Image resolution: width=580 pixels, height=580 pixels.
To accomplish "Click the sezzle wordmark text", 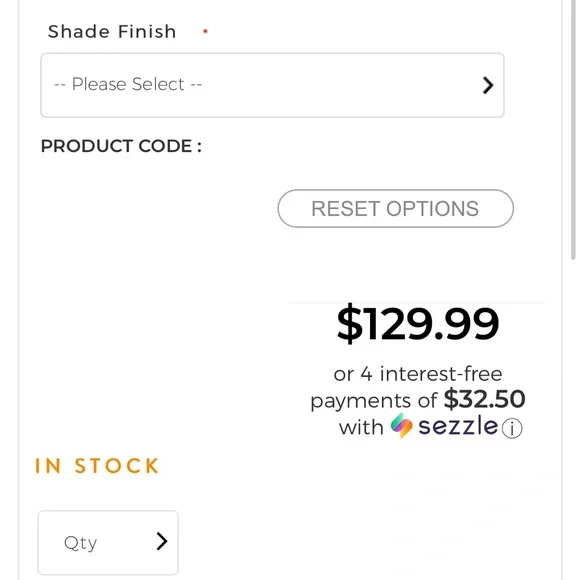I will (x=458, y=425).
